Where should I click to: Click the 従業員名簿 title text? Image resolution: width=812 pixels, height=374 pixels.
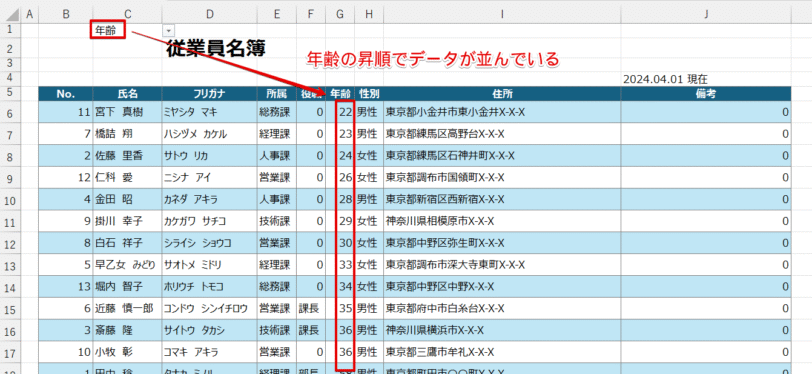pyautogui.click(x=215, y=50)
